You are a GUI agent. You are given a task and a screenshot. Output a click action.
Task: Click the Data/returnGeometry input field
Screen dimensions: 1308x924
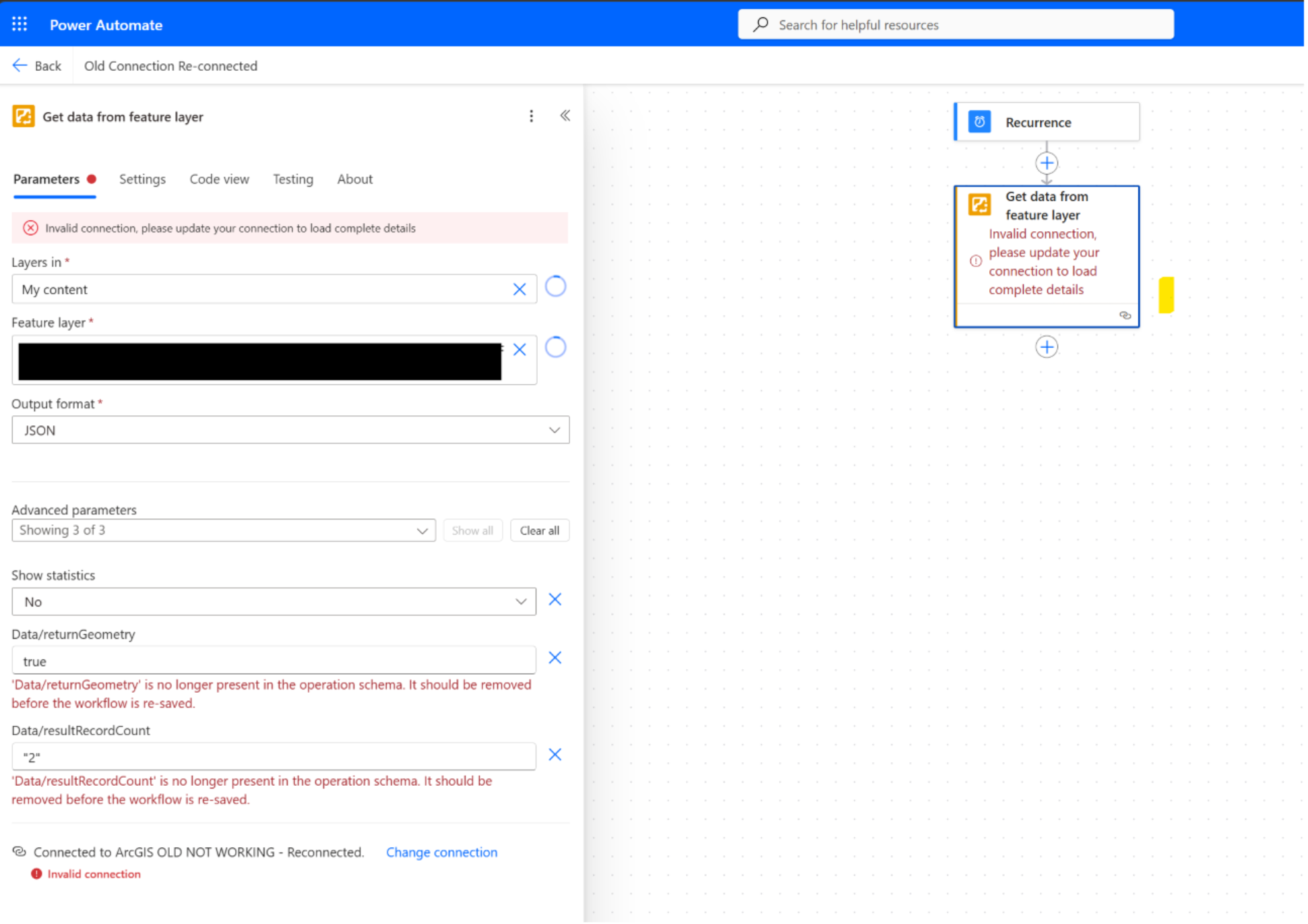(274, 660)
